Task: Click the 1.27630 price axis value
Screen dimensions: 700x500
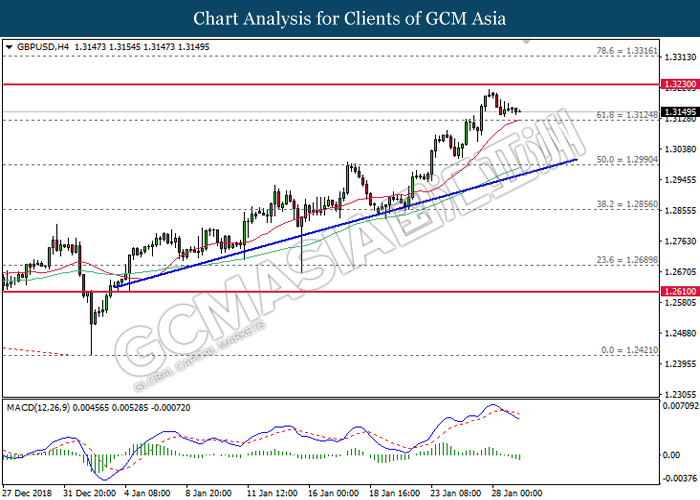Action: [680, 242]
